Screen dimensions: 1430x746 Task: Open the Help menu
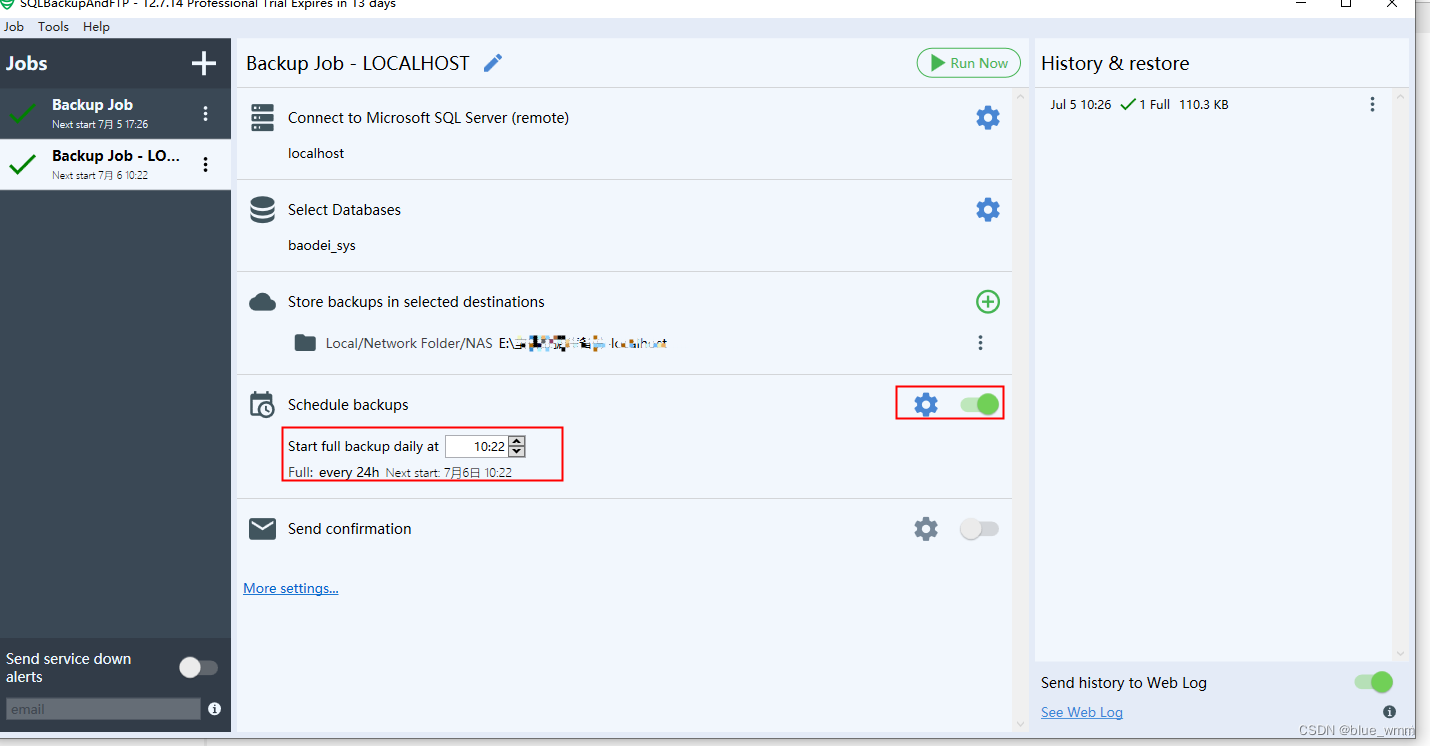click(x=96, y=27)
